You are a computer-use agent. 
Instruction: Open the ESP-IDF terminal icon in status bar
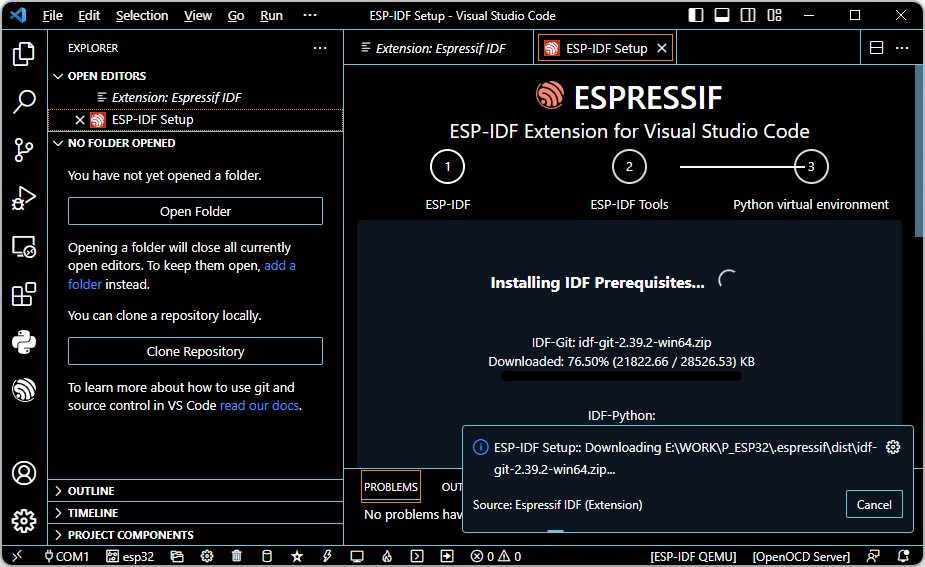pos(417,556)
